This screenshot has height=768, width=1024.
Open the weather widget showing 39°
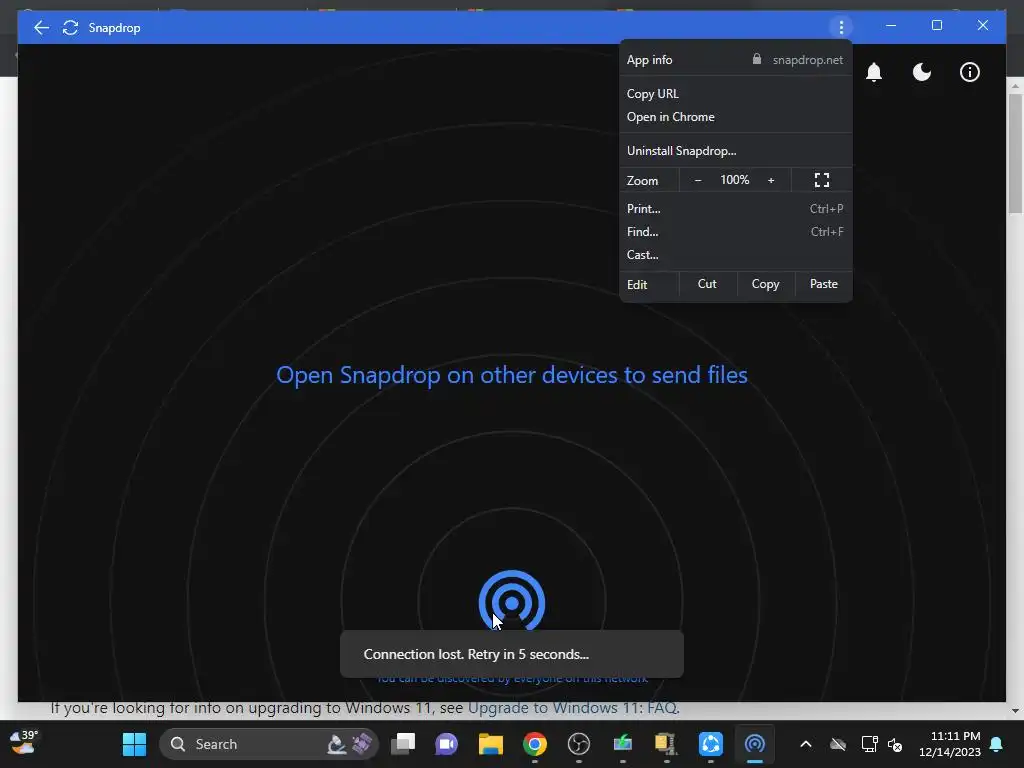tap(24, 743)
